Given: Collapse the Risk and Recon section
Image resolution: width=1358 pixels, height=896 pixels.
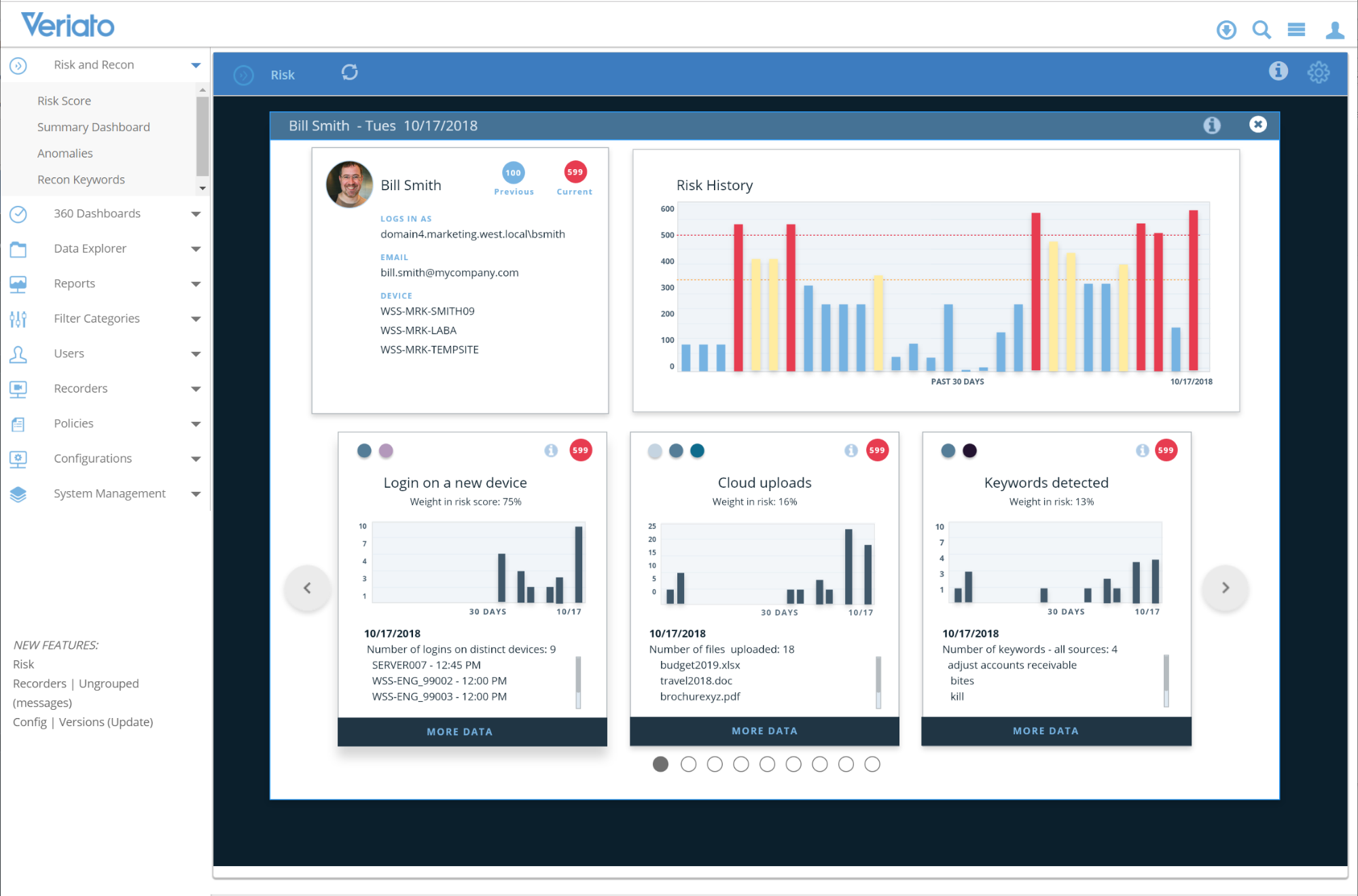Looking at the screenshot, I should [x=196, y=65].
